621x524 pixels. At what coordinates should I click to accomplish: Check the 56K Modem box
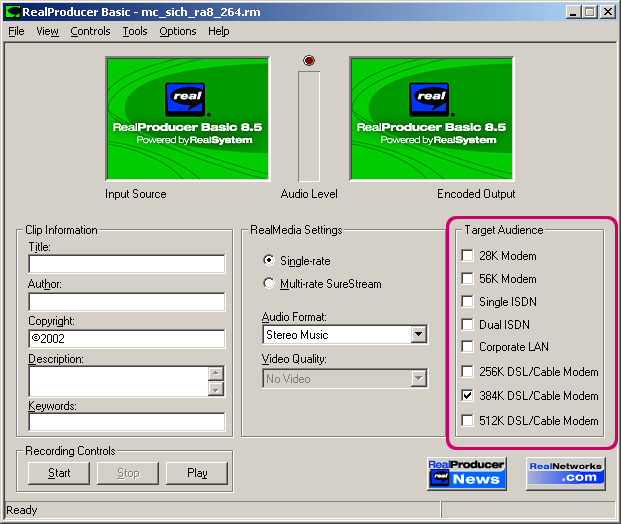click(x=467, y=278)
